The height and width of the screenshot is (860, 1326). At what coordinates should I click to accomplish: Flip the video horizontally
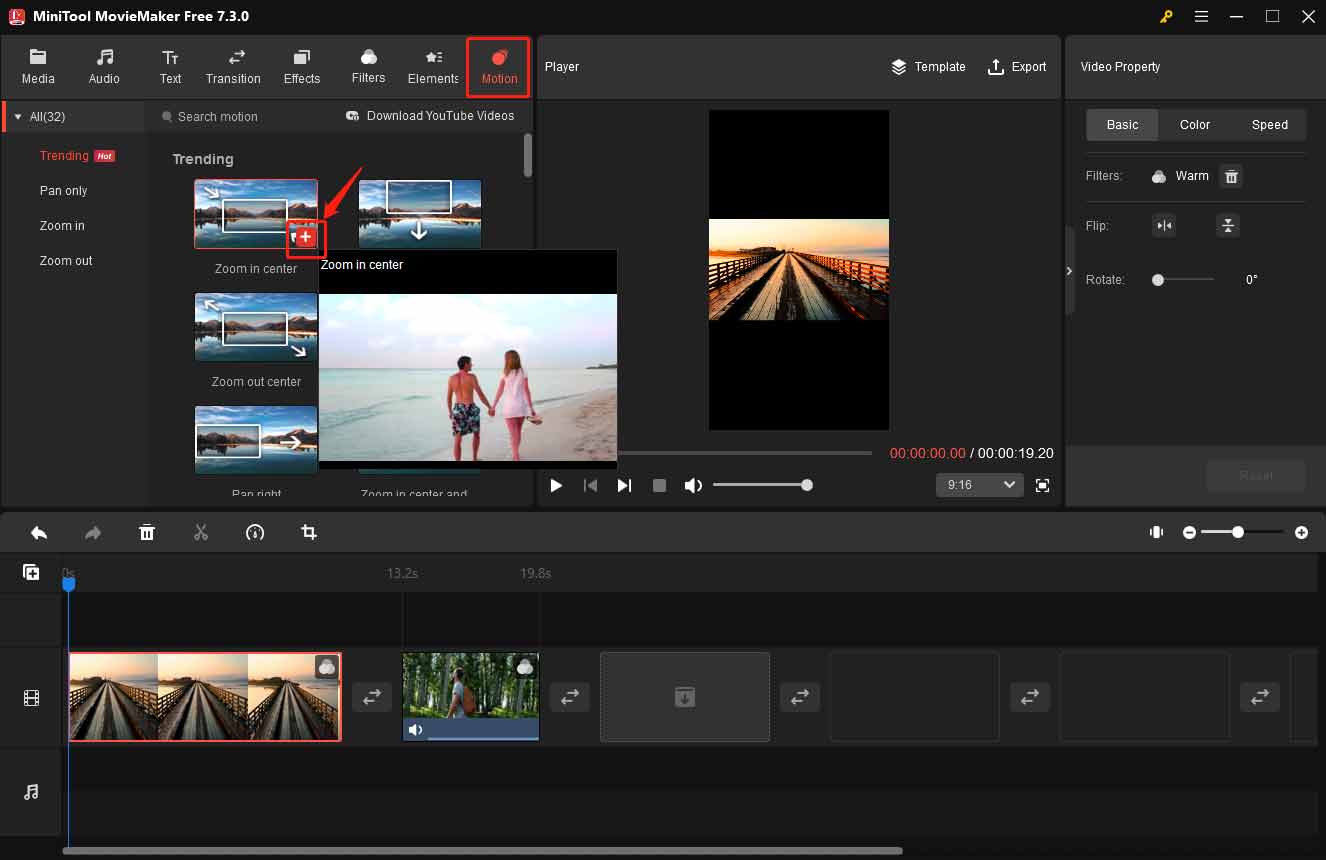pyautogui.click(x=1164, y=226)
